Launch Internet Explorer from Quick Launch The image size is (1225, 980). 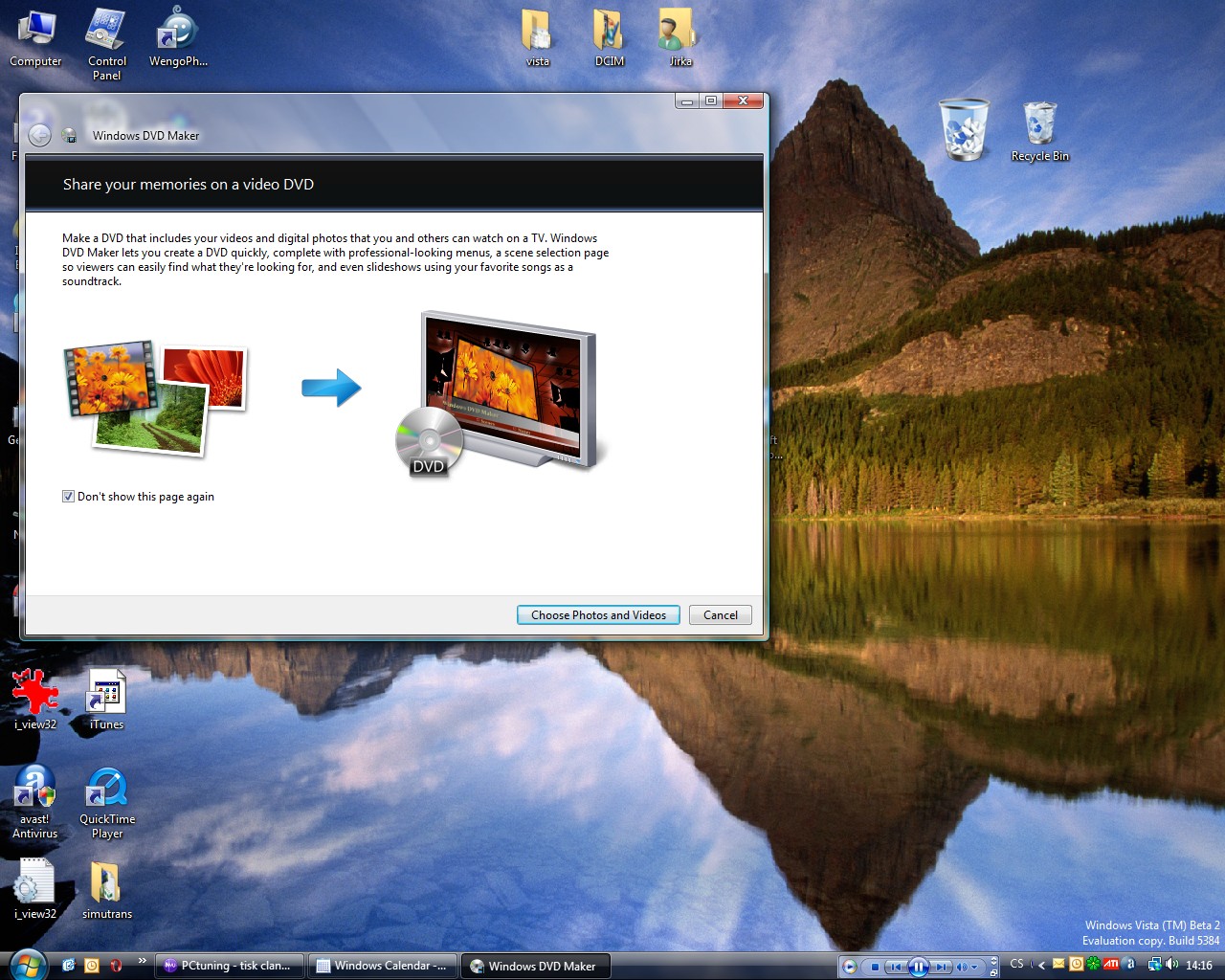(68, 966)
